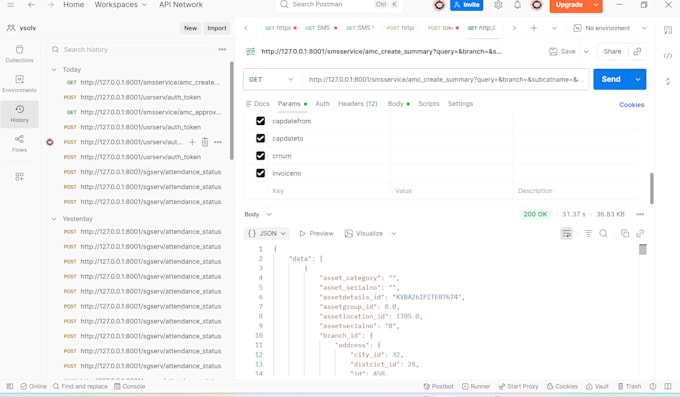Open the No environment selector
The image size is (680, 397).
pos(610,28)
